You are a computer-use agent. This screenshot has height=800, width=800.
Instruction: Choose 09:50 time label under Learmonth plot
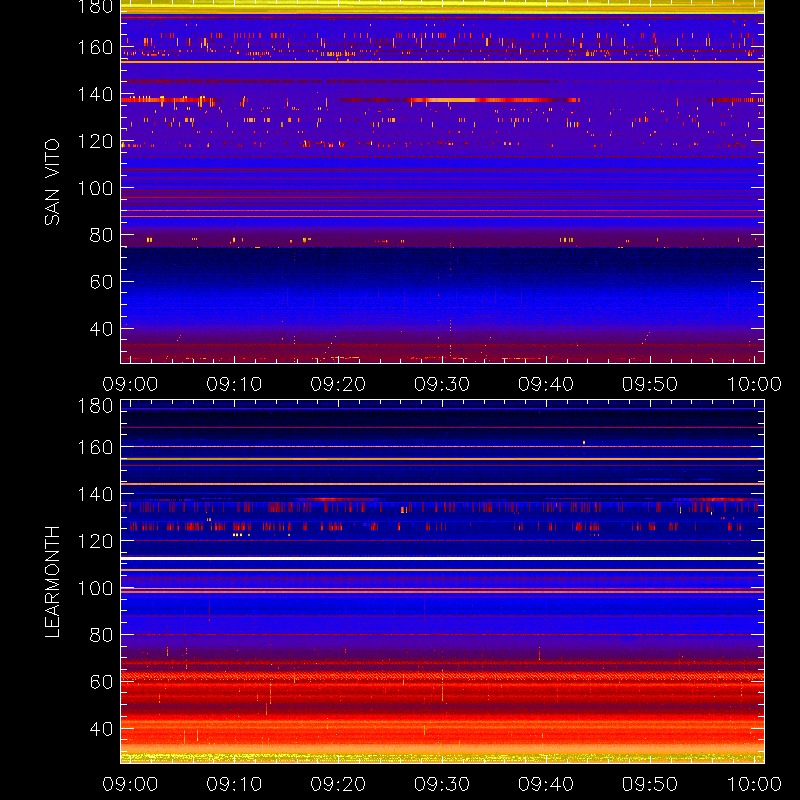tap(650, 784)
